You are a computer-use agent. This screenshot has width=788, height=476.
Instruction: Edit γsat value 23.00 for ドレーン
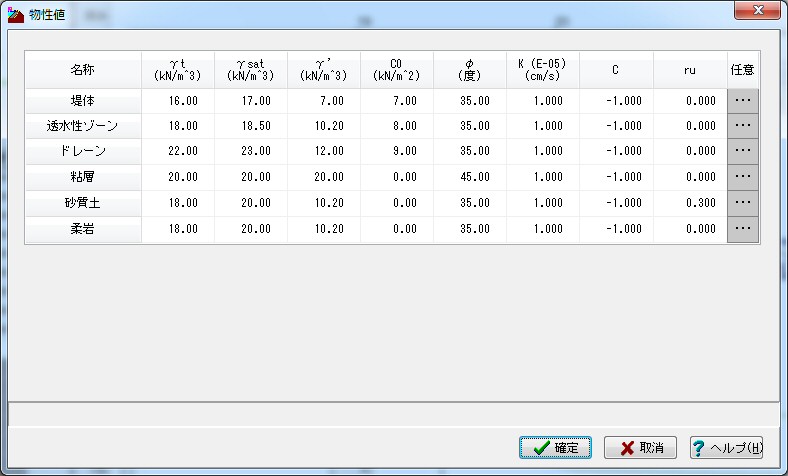pyautogui.click(x=251, y=151)
